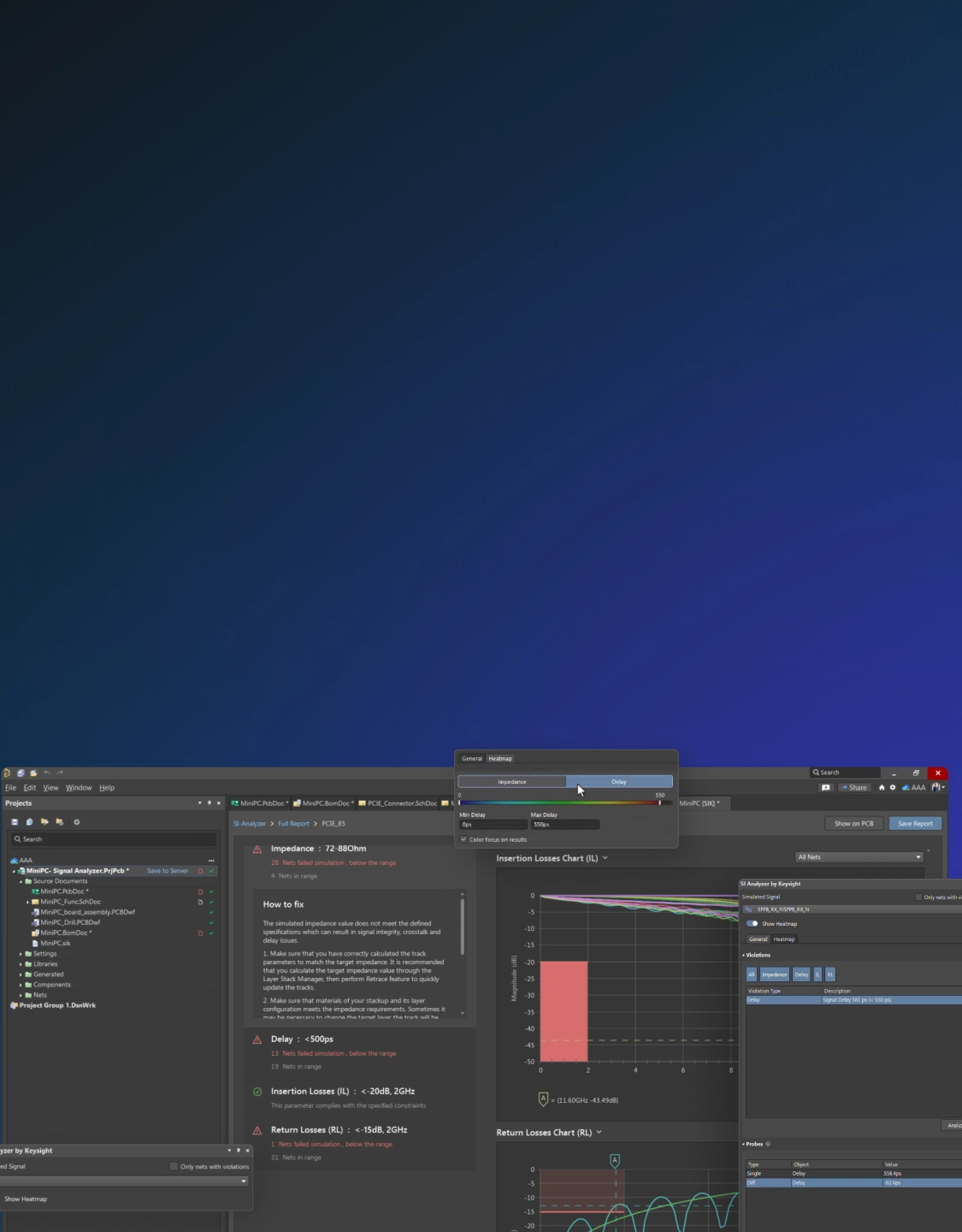Image resolution: width=962 pixels, height=1232 pixels.
Task: Select the Impedance heatmap mode
Action: [512, 782]
